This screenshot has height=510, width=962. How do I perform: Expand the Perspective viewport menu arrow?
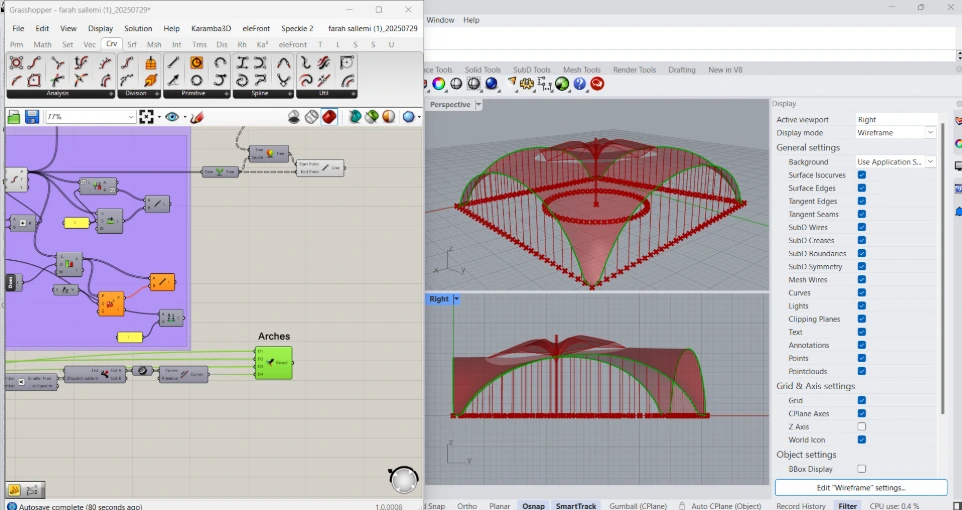tap(479, 104)
